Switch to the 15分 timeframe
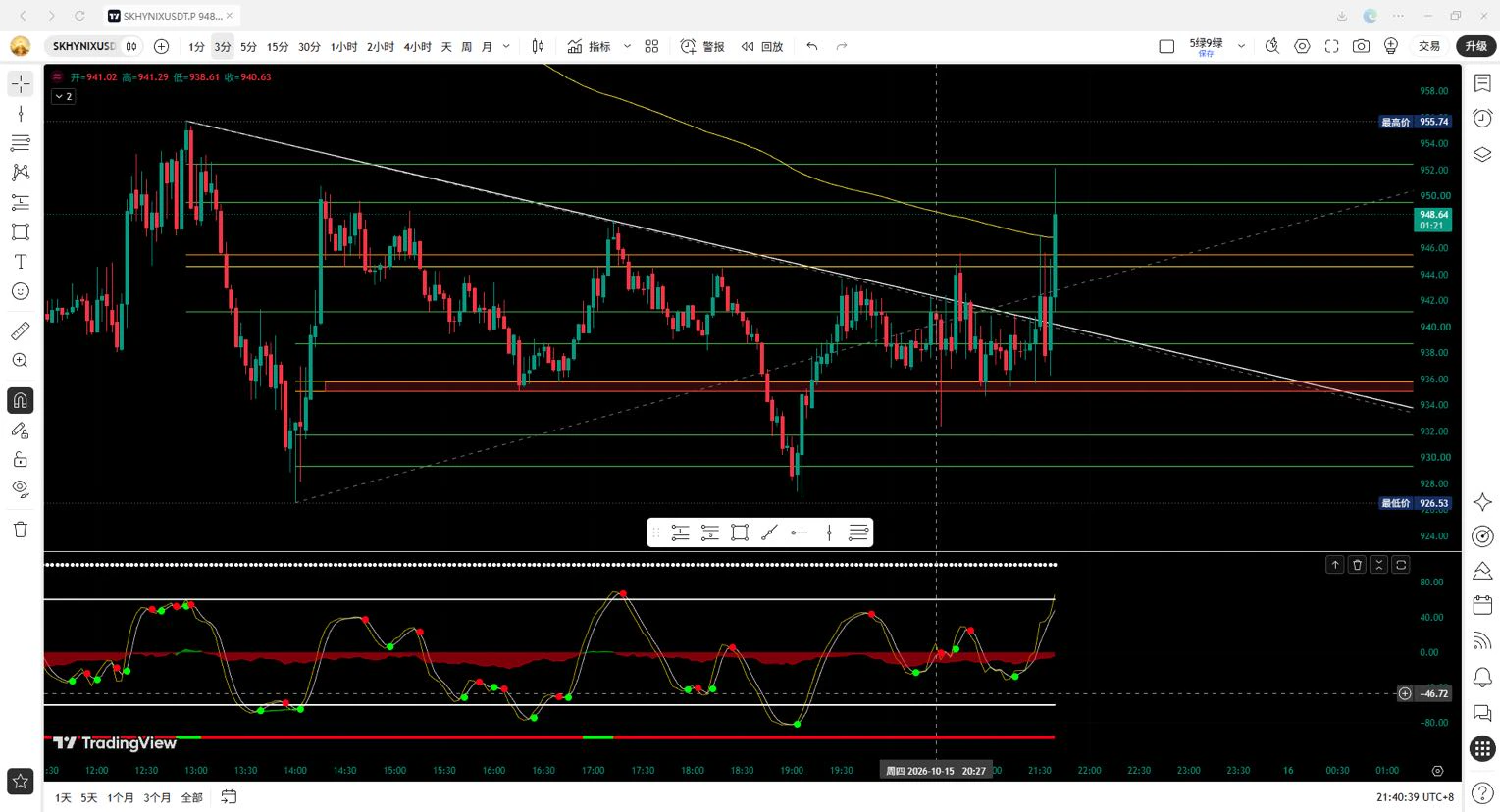This screenshot has width=1500, height=812. tap(278, 46)
